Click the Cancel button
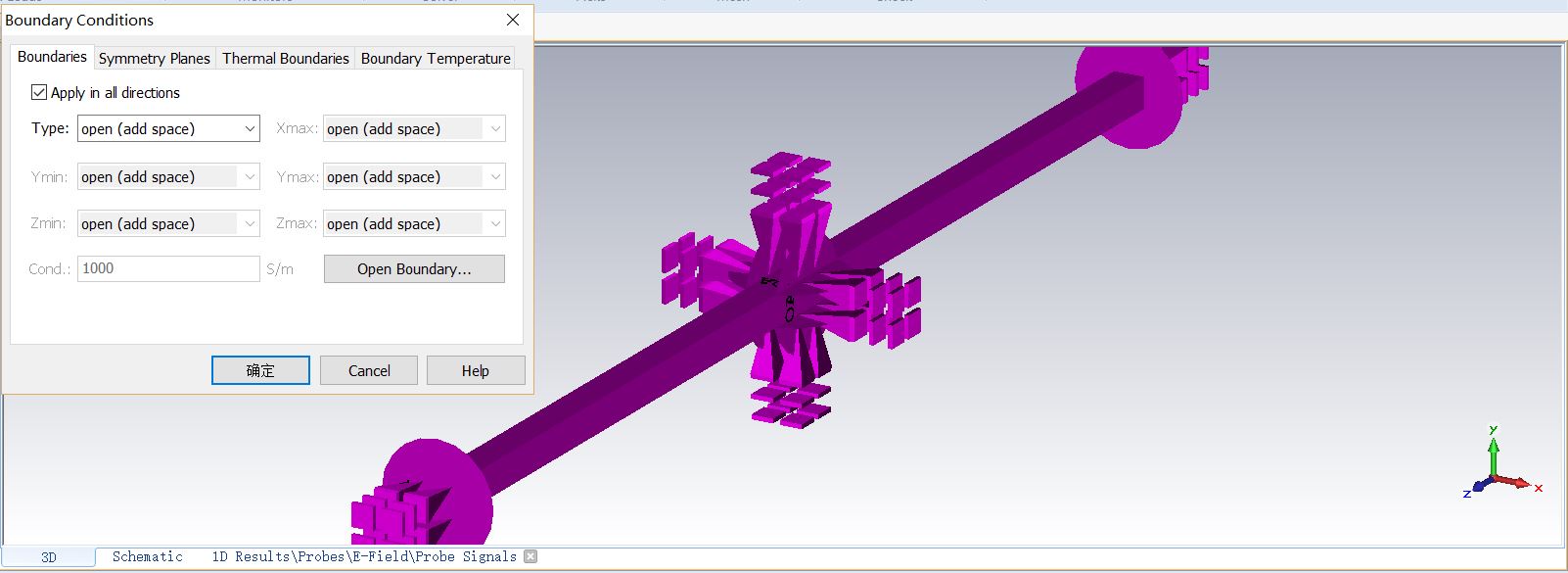This screenshot has height=573, width=1568. (369, 370)
